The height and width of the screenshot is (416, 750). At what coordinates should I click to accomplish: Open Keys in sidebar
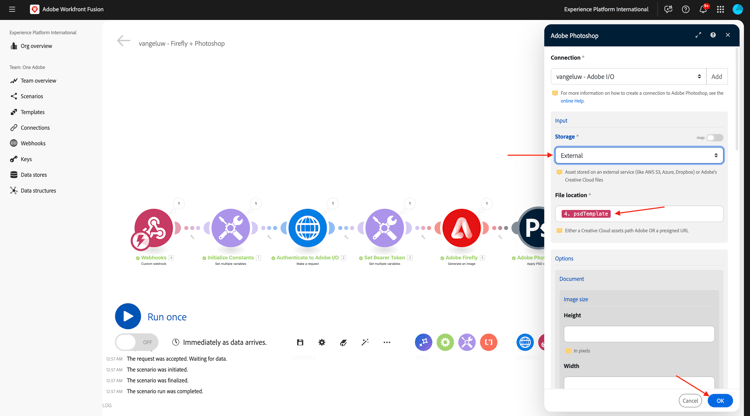pyautogui.click(x=26, y=159)
